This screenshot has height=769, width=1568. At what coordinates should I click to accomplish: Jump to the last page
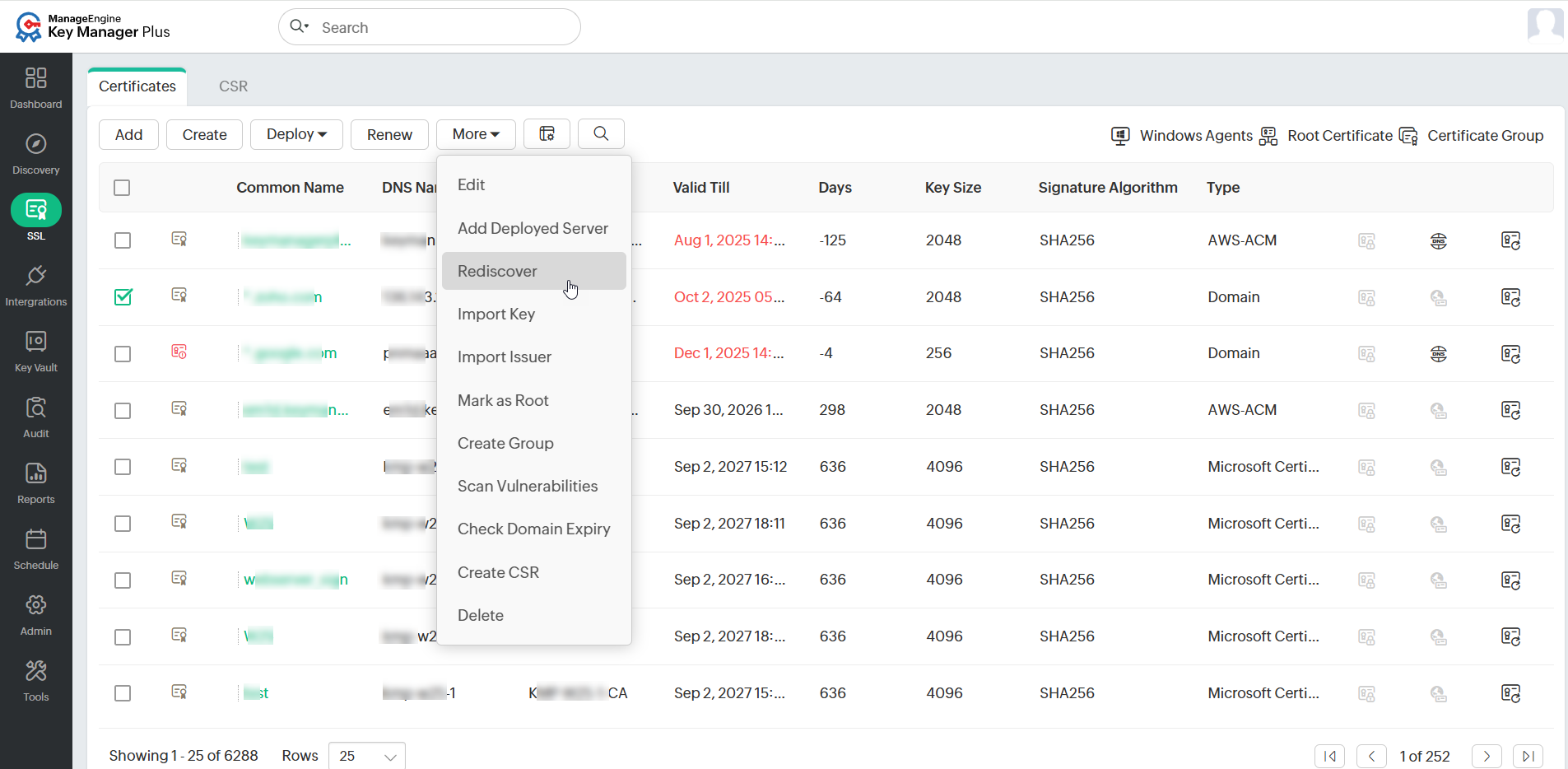1528,756
